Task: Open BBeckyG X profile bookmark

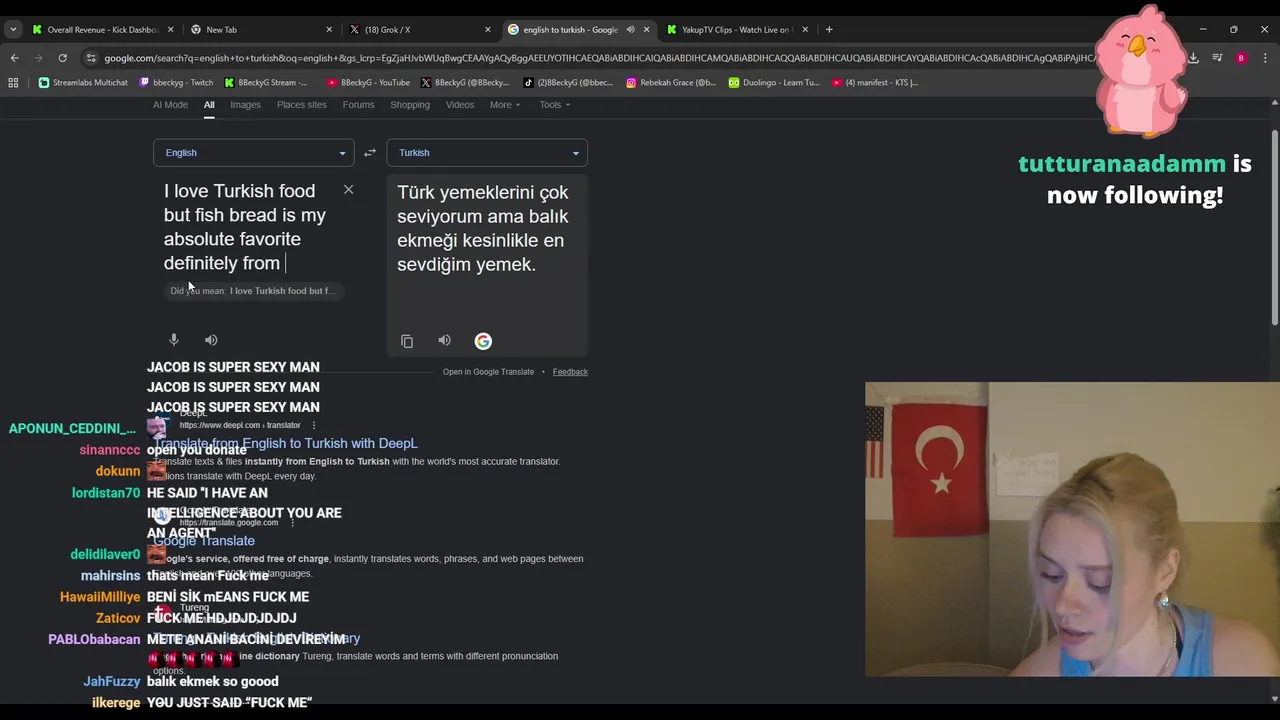Action: [x=463, y=83]
